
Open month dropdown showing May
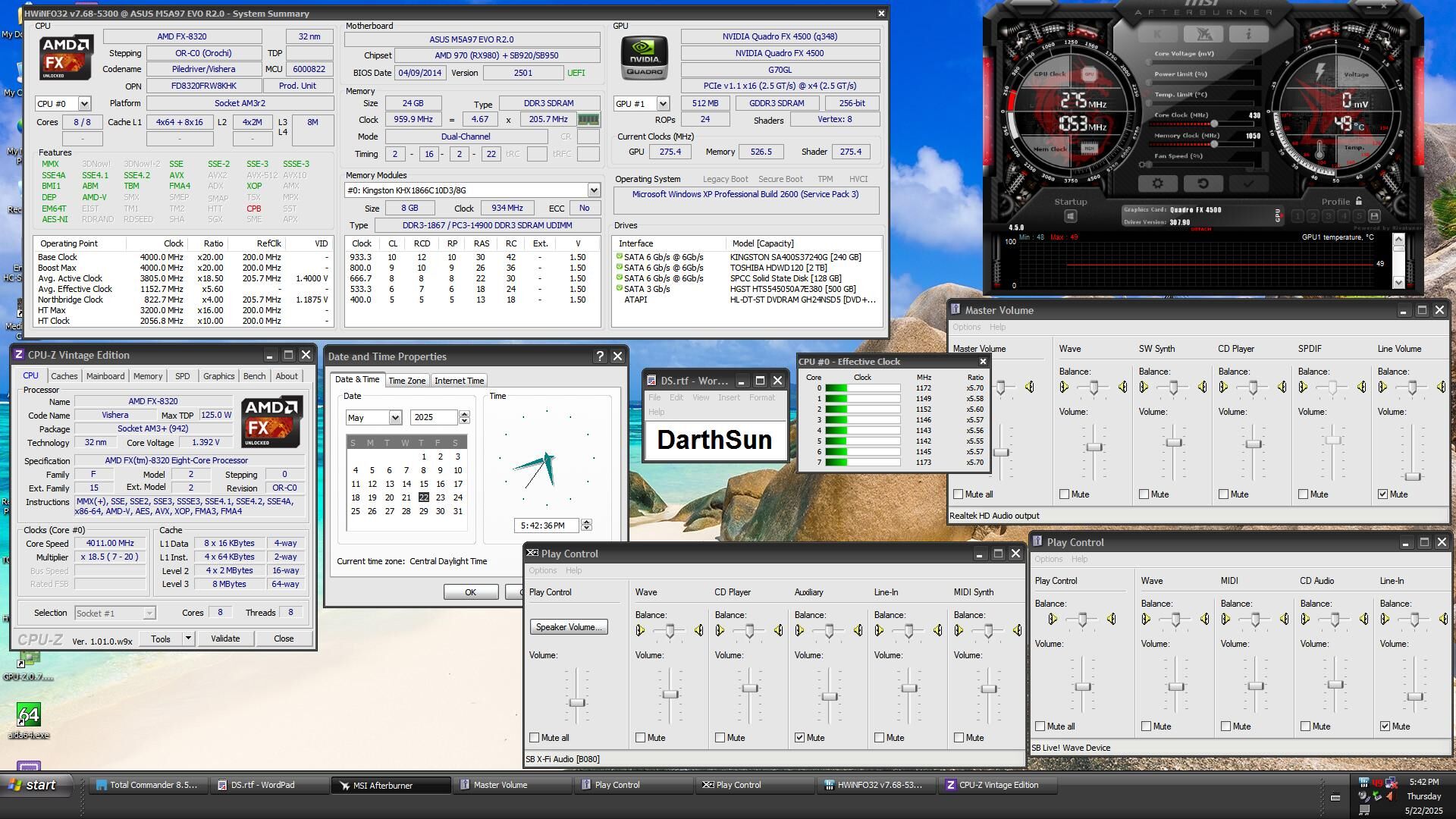pos(395,418)
